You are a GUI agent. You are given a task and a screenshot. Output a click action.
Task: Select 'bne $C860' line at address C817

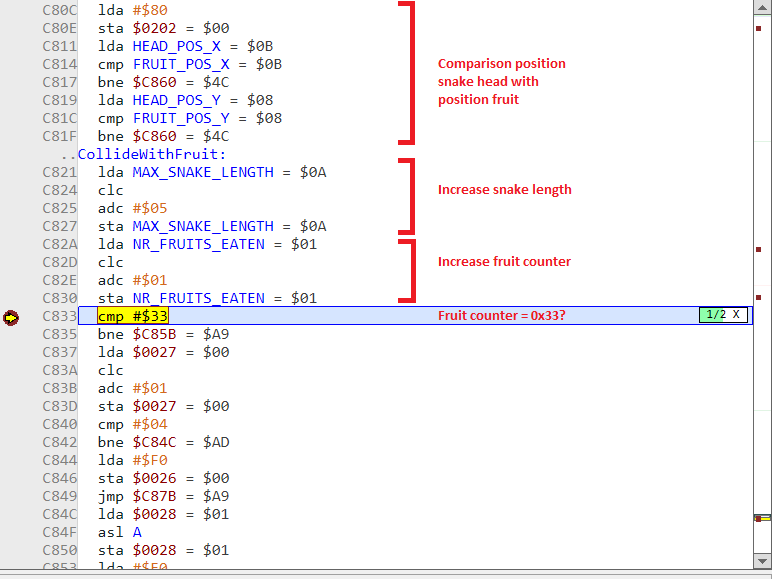[x=163, y=82]
